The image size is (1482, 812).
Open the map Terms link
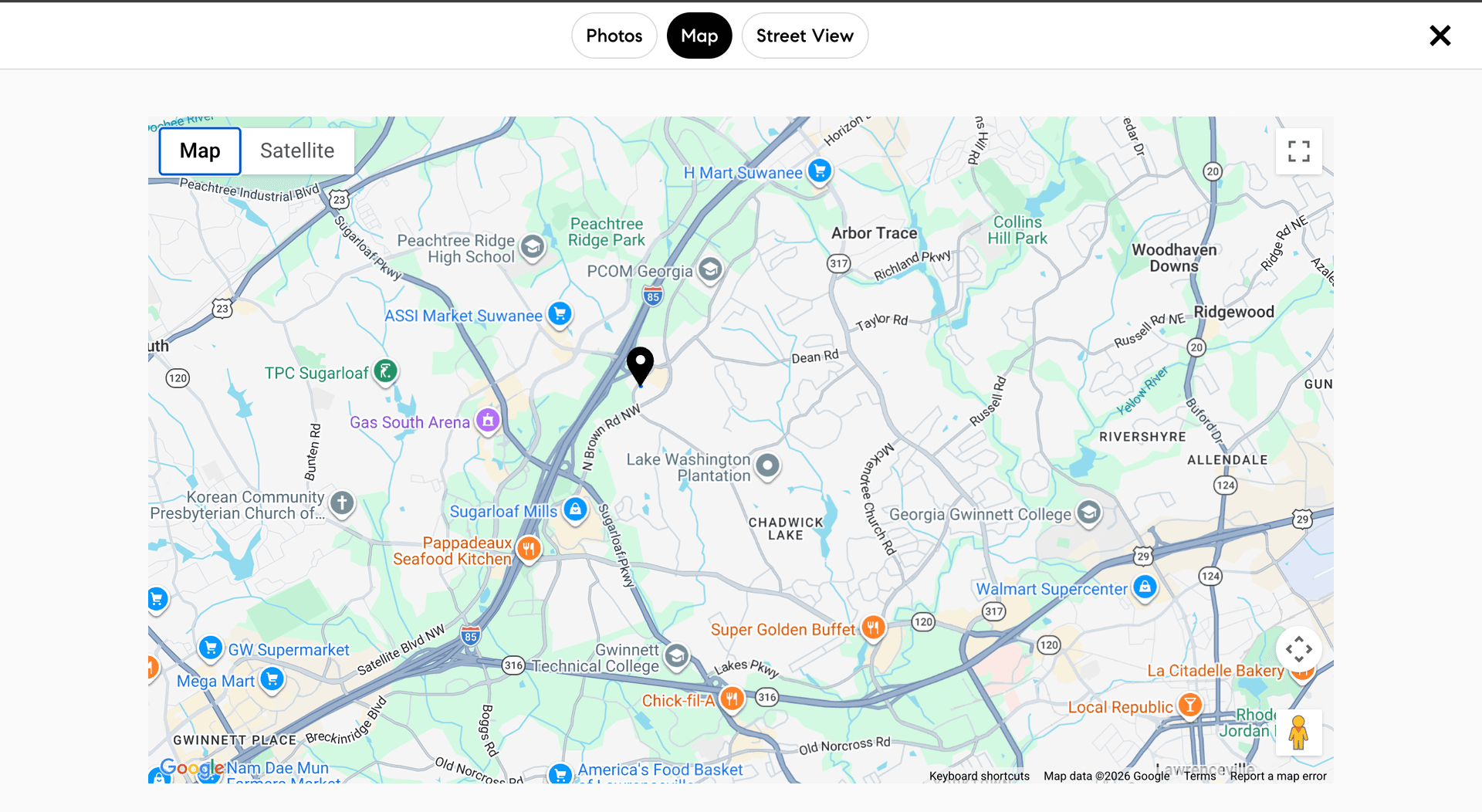click(1199, 776)
